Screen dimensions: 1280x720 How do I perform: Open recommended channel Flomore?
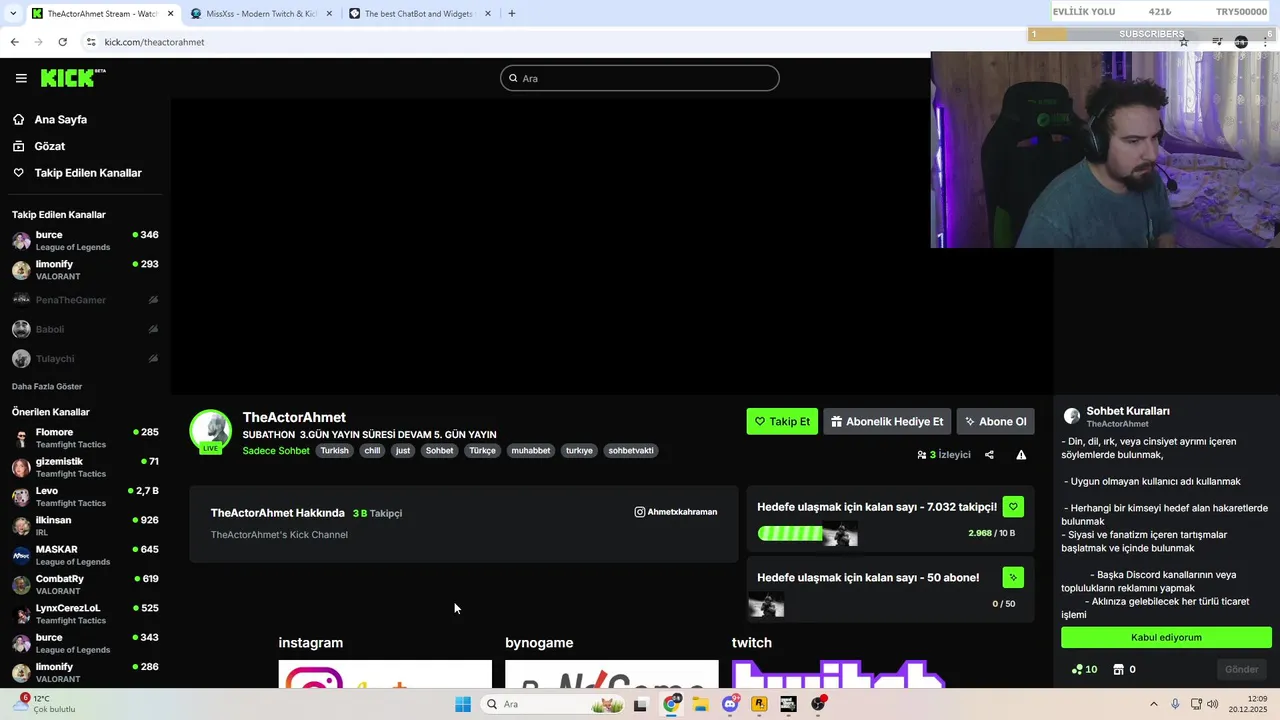click(x=85, y=438)
